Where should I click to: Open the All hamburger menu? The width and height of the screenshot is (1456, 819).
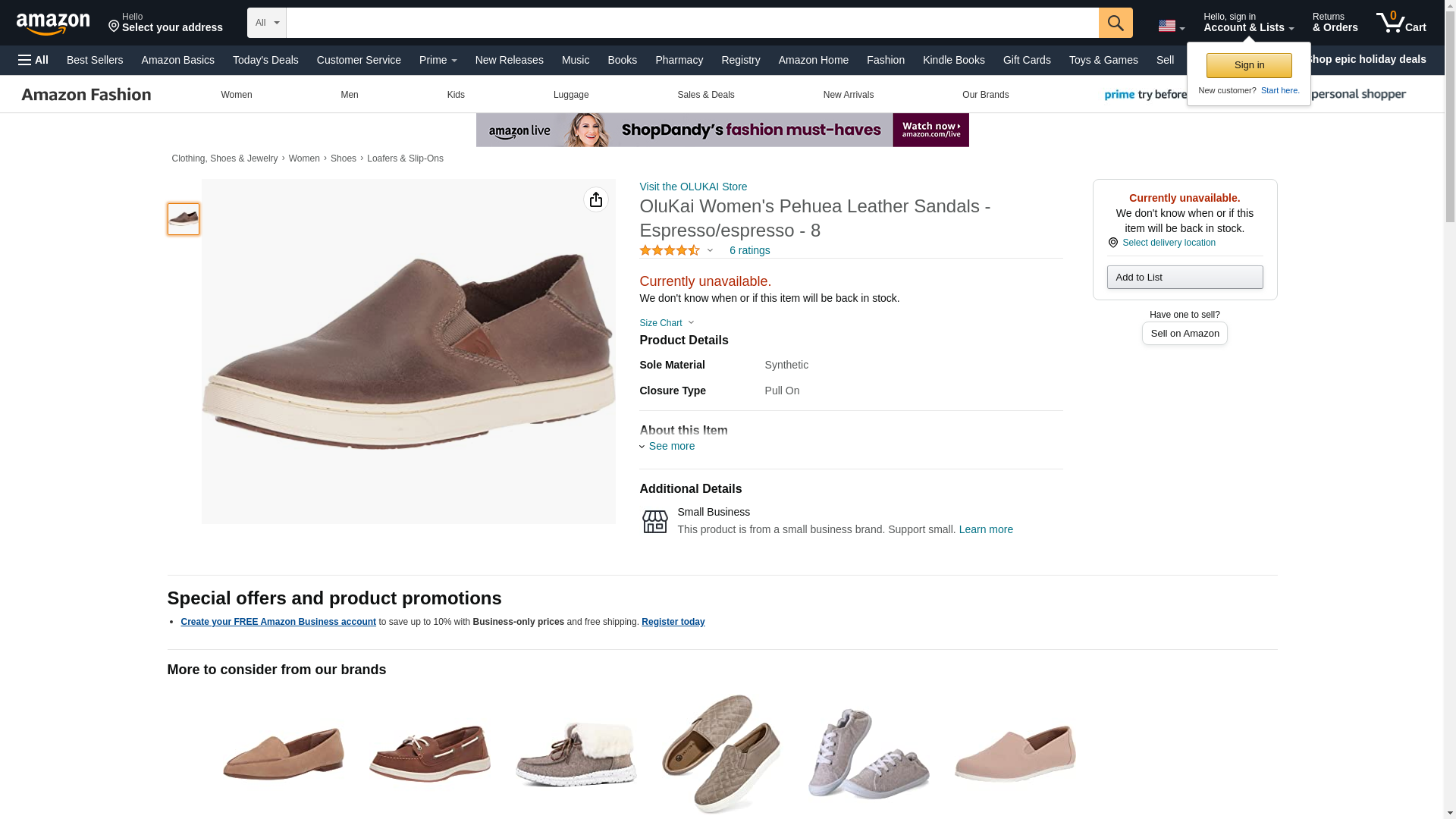click(33, 60)
